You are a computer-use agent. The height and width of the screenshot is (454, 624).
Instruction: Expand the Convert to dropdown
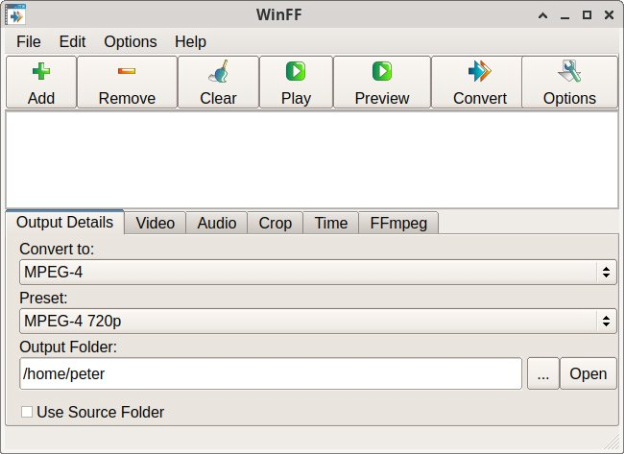tap(317, 272)
